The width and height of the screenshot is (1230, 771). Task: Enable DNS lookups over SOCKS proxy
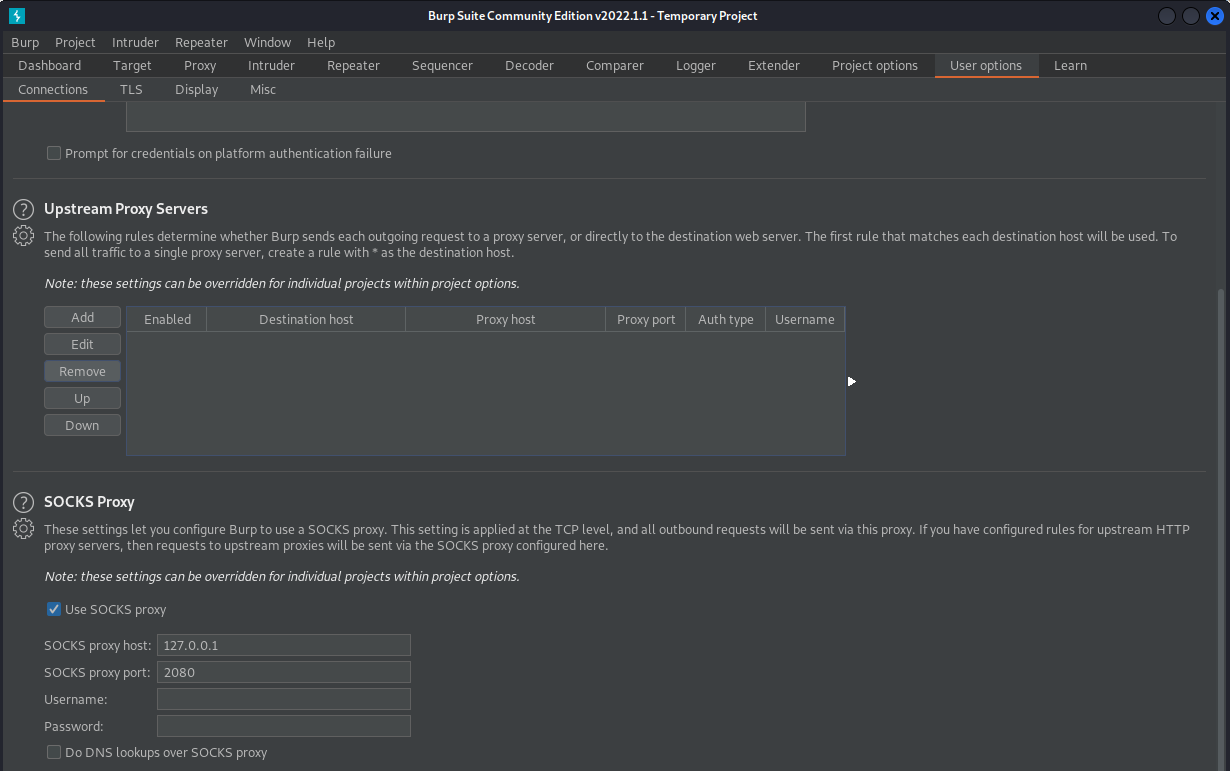pyautogui.click(x=54, y=752)
